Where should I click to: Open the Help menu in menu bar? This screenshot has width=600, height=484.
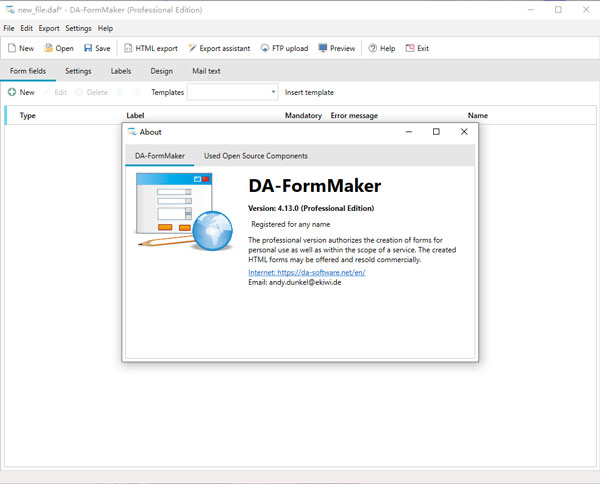coord(105,28)
